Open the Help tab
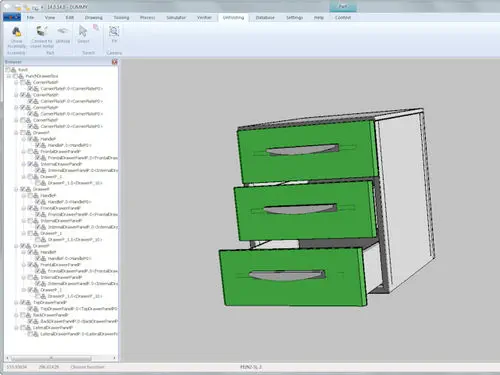The height and width of the screenshot is (375, 500). [319, 18]
